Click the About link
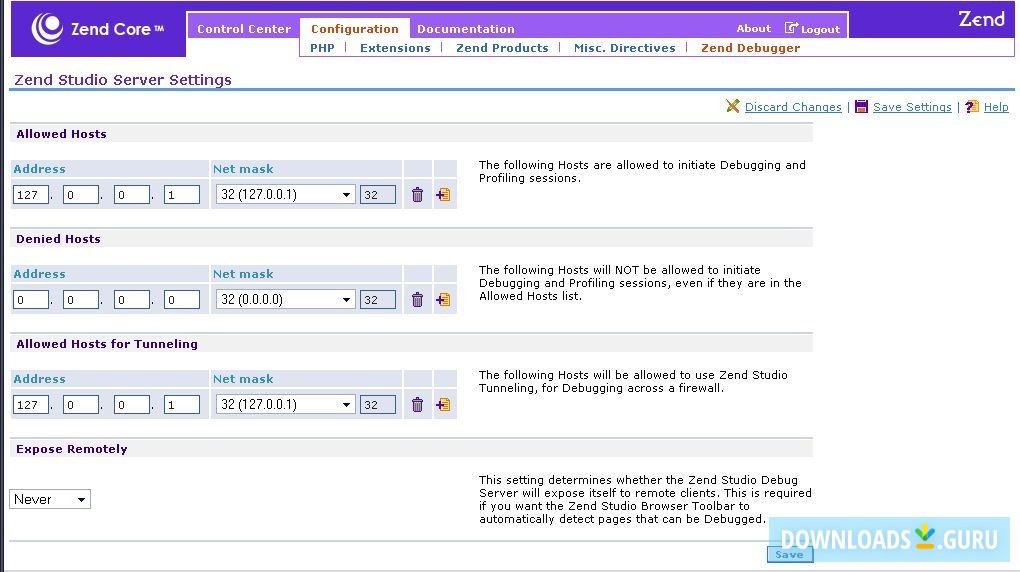The image size is (1020, 572). point(753,28)
